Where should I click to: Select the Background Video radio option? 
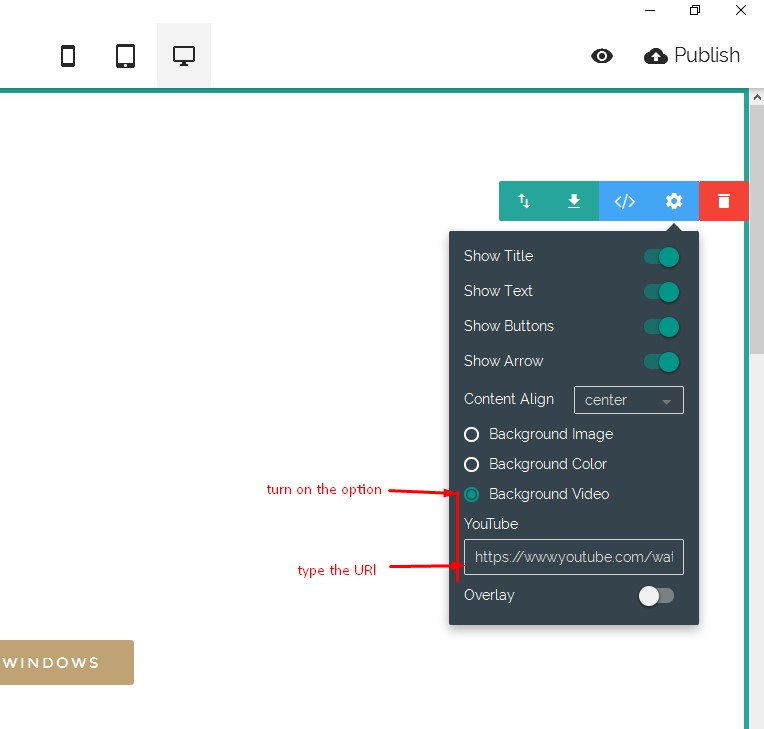(x=472, y=495)
